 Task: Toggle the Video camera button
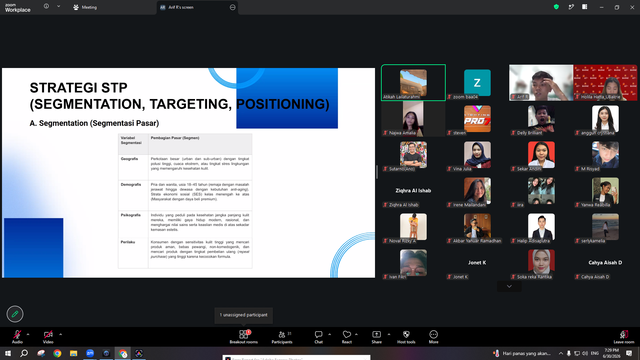[x=48, y=337]
